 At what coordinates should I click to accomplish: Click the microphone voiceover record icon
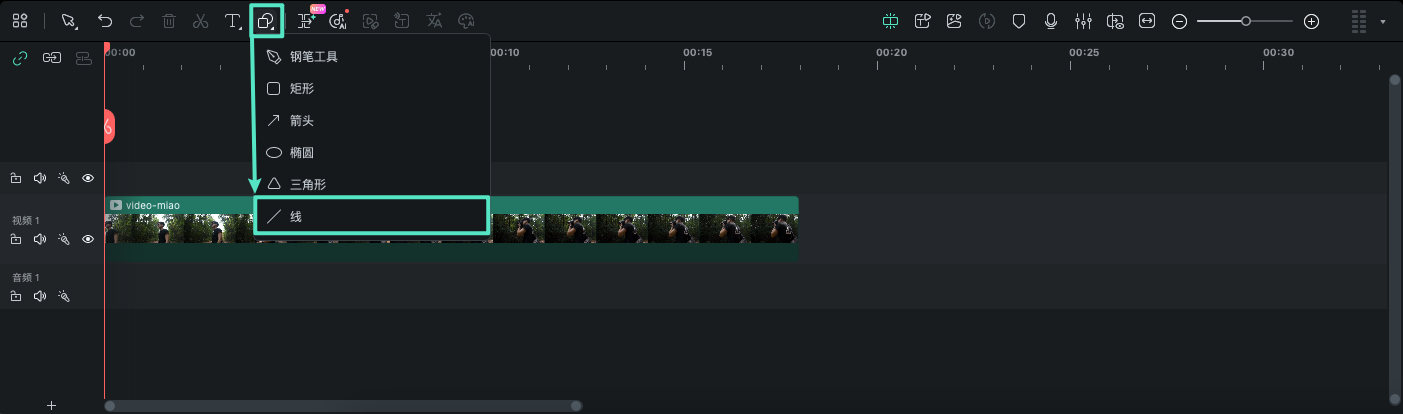(x=1051, y=21)
